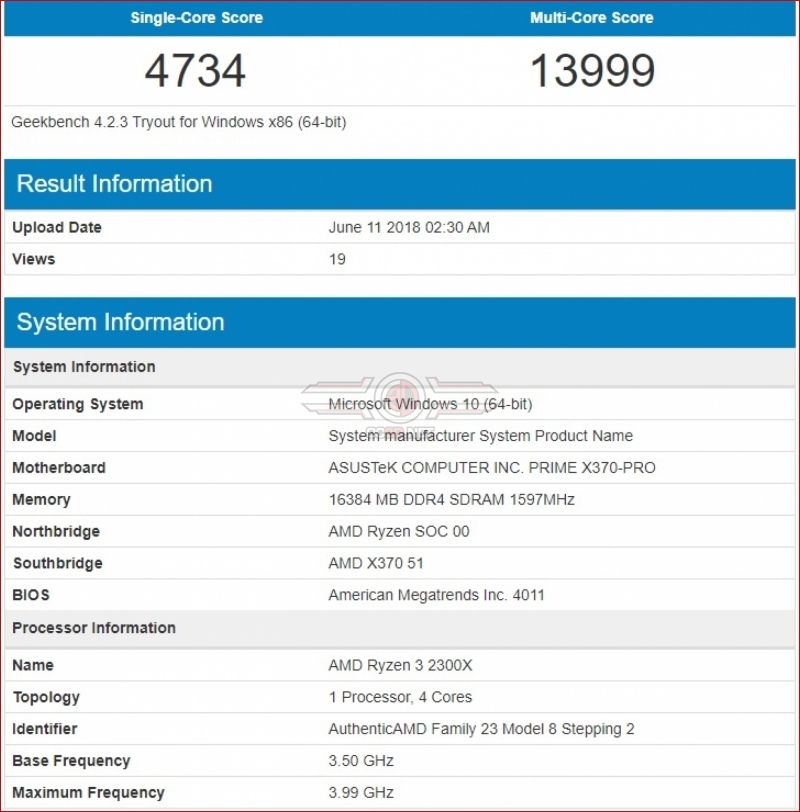The image size is (800, 812).
Task: Click the "Result Information" section heading
Action: pos(114,184)
